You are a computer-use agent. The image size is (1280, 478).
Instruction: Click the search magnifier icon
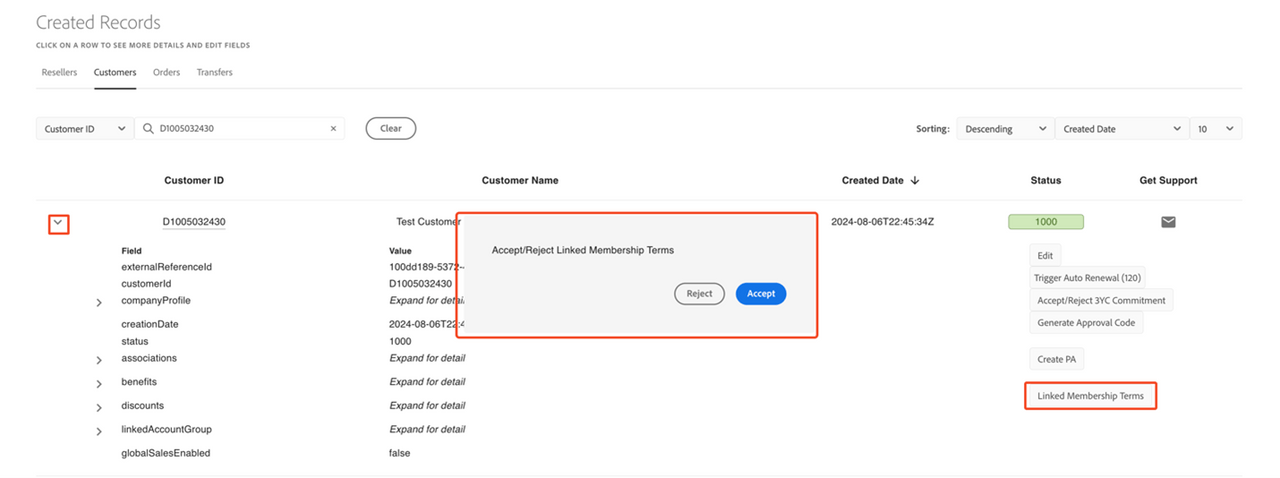pyautogui.click(x=149, y=129)
